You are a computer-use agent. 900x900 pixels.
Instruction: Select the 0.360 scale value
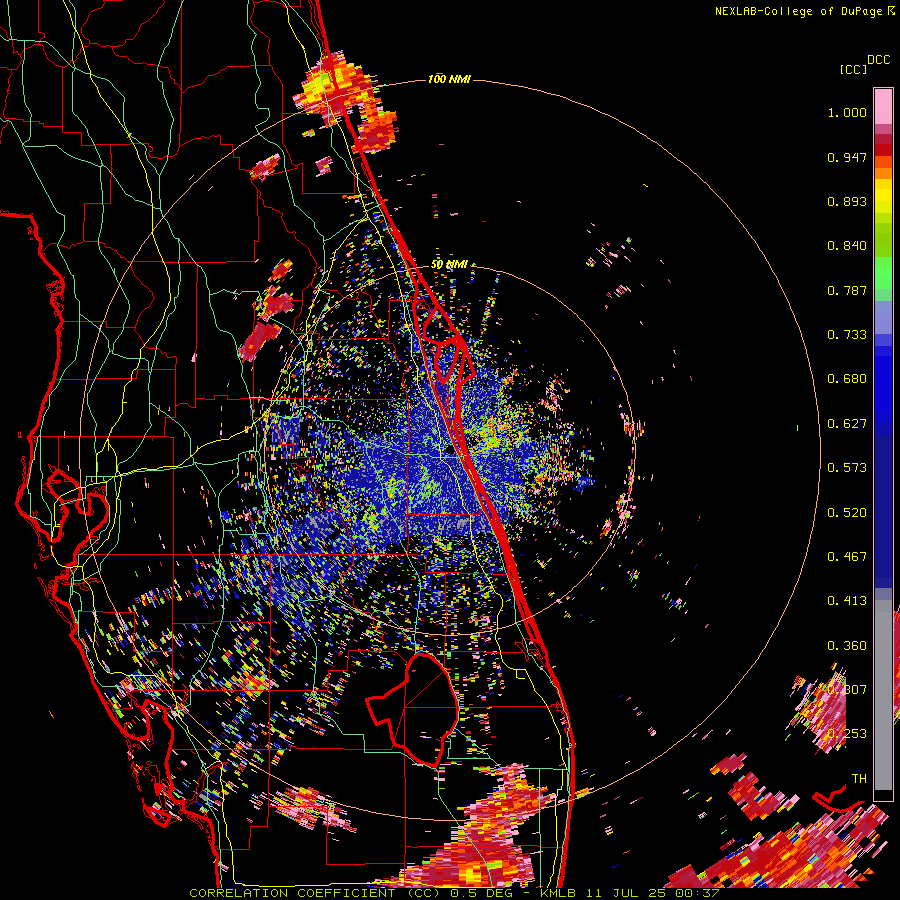click(x=847, y=646)
